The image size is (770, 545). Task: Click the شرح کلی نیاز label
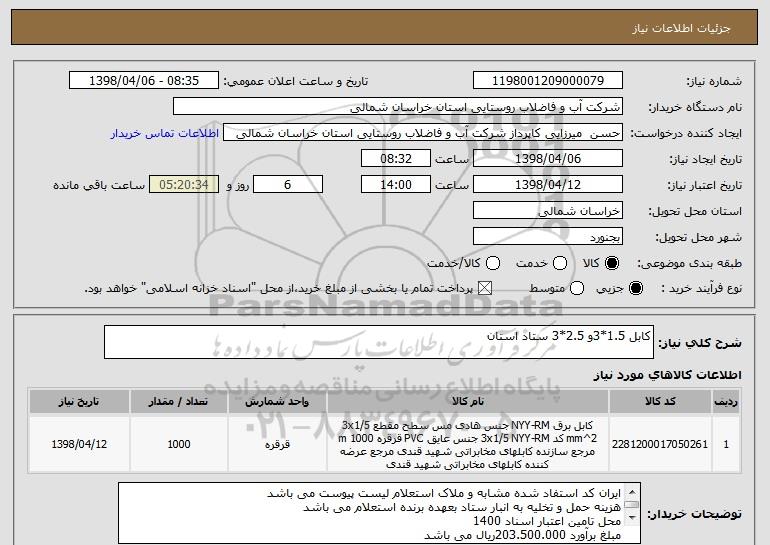[700, 343]
